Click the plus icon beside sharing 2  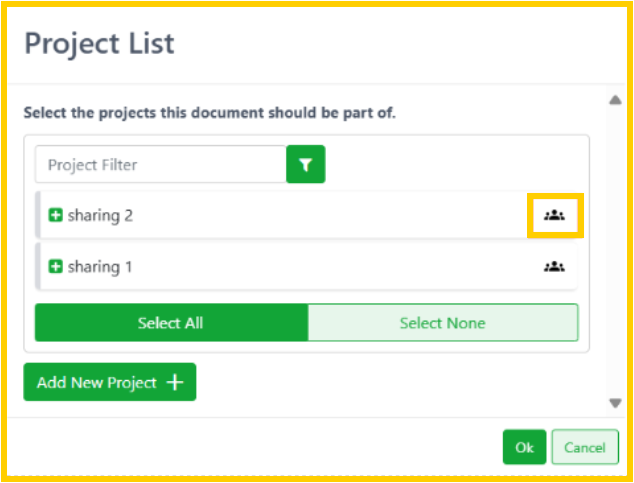coord(56,215)
